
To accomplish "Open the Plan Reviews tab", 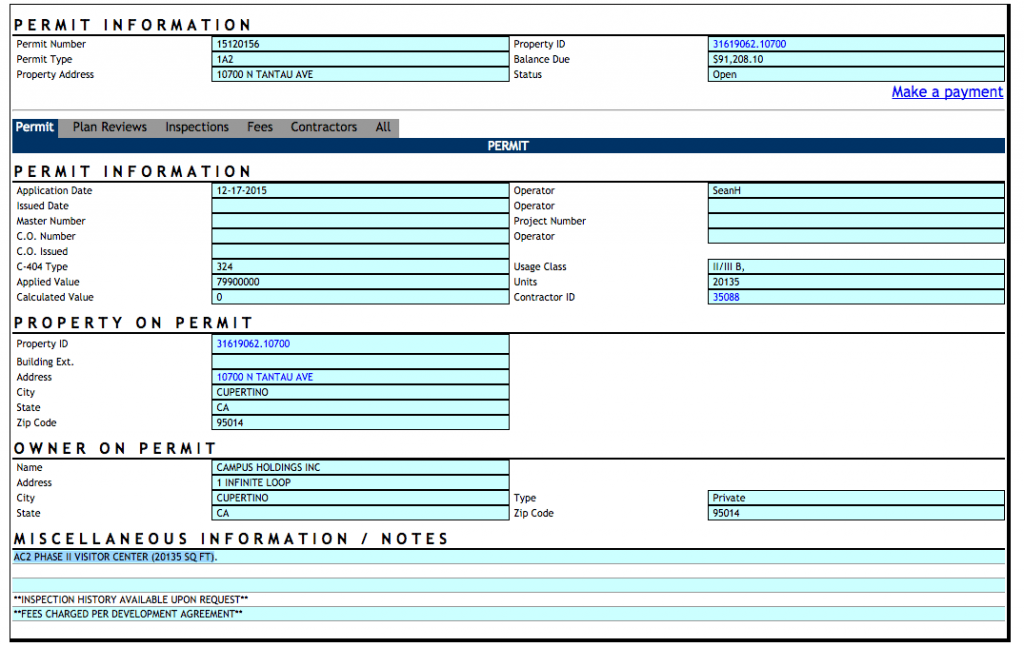I will 109,127.
